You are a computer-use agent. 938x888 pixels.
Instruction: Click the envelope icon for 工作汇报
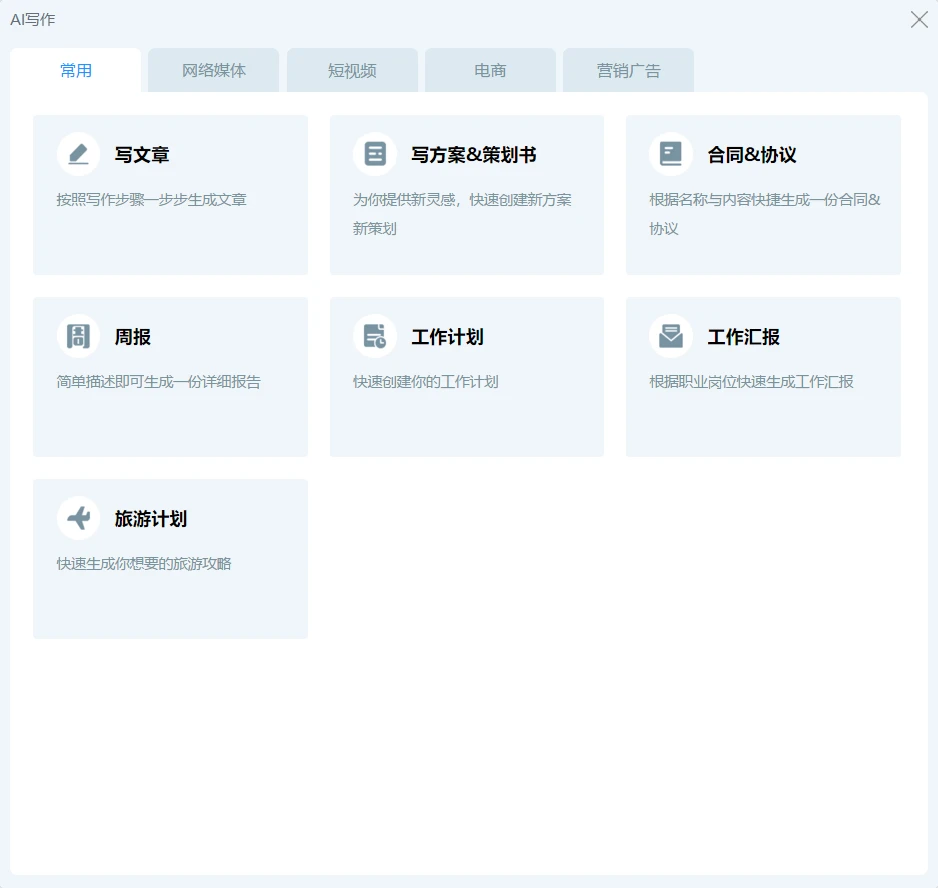(671, 336)
